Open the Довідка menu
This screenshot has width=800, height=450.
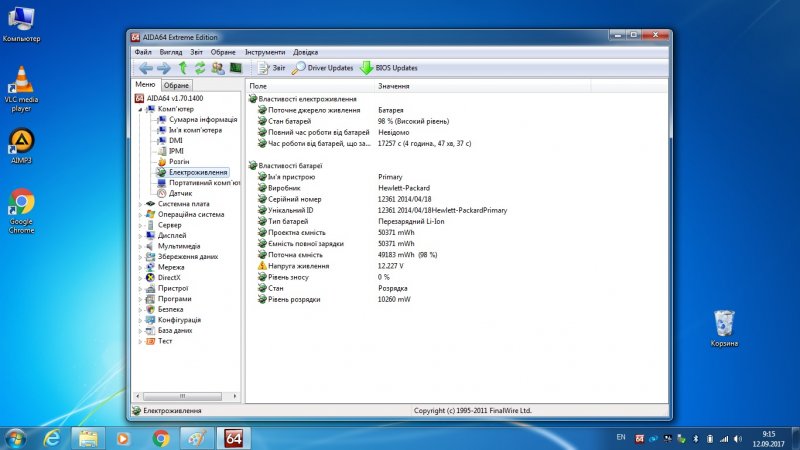click(306, 51)
